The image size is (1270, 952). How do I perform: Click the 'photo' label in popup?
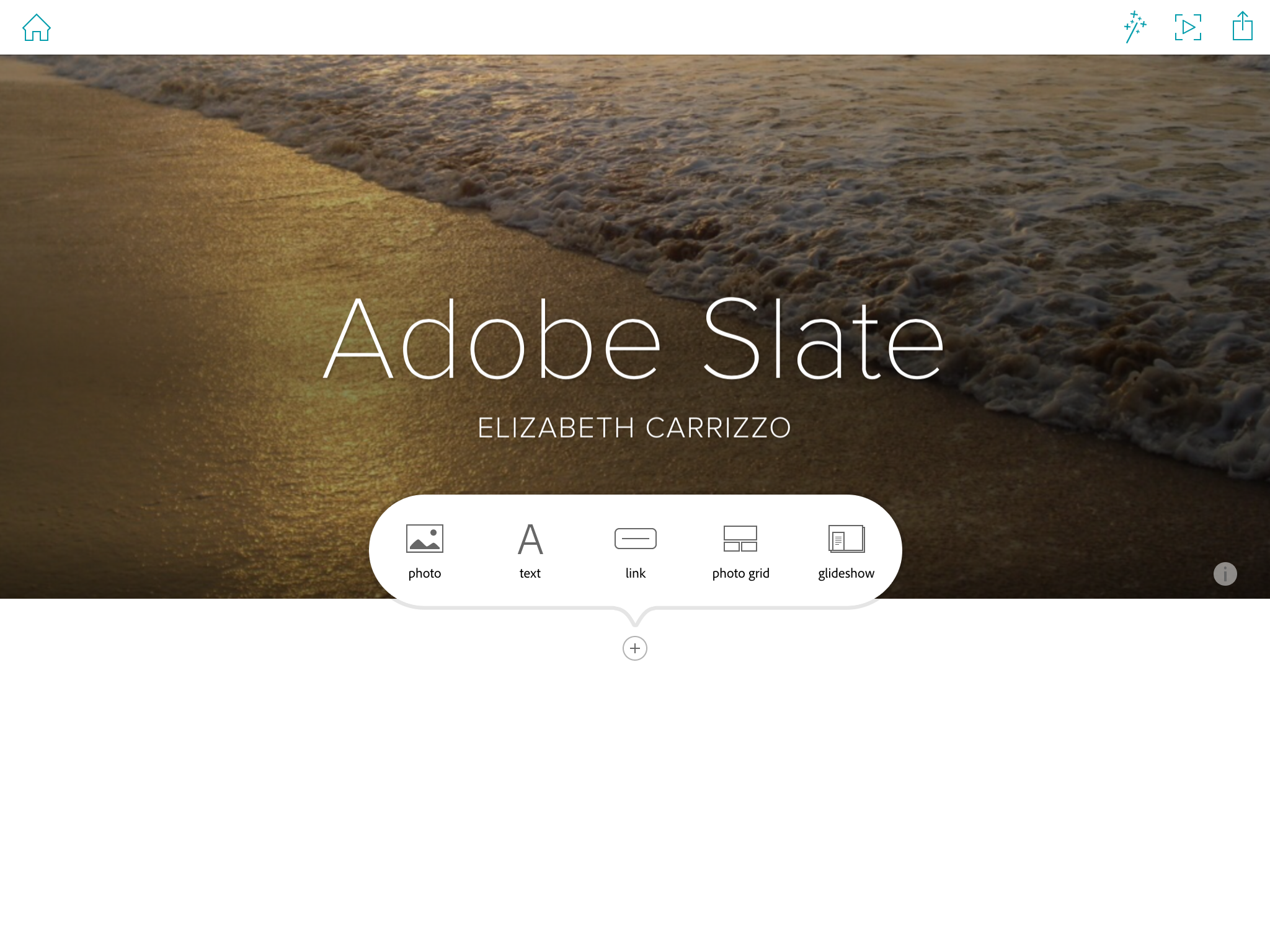[x=425, y=573]
